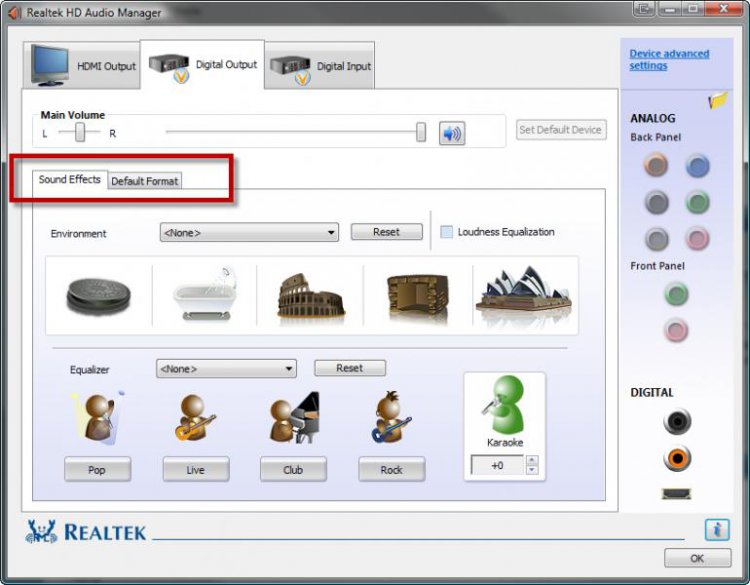This screenshot has height=585, width=750.
Task: Select the orange back panel jack
Action: click(656, 166)
